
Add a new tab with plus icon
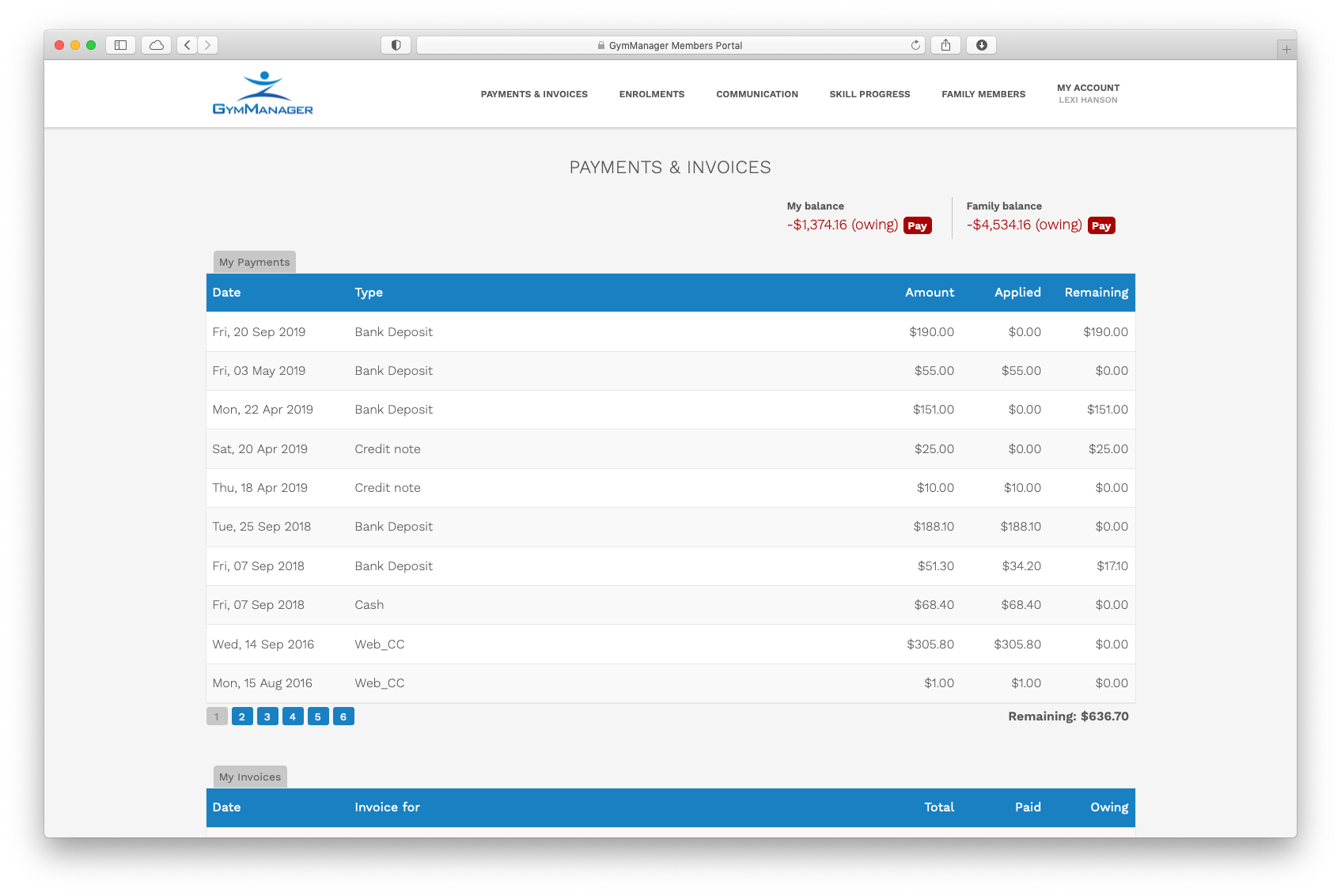coord(1286,49)
